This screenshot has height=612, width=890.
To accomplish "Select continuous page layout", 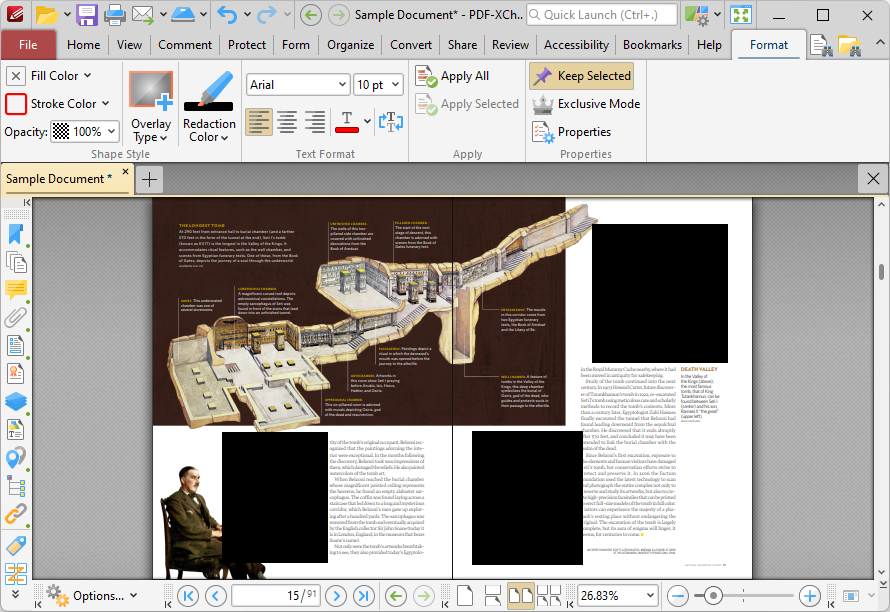I will [493, 596].
